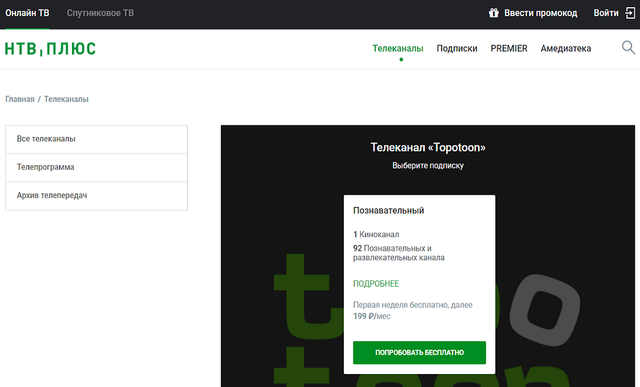Viewport: 640px width, 387px height.
Task: Open the Подписки menu item
Action: click(x=457, y=49)
